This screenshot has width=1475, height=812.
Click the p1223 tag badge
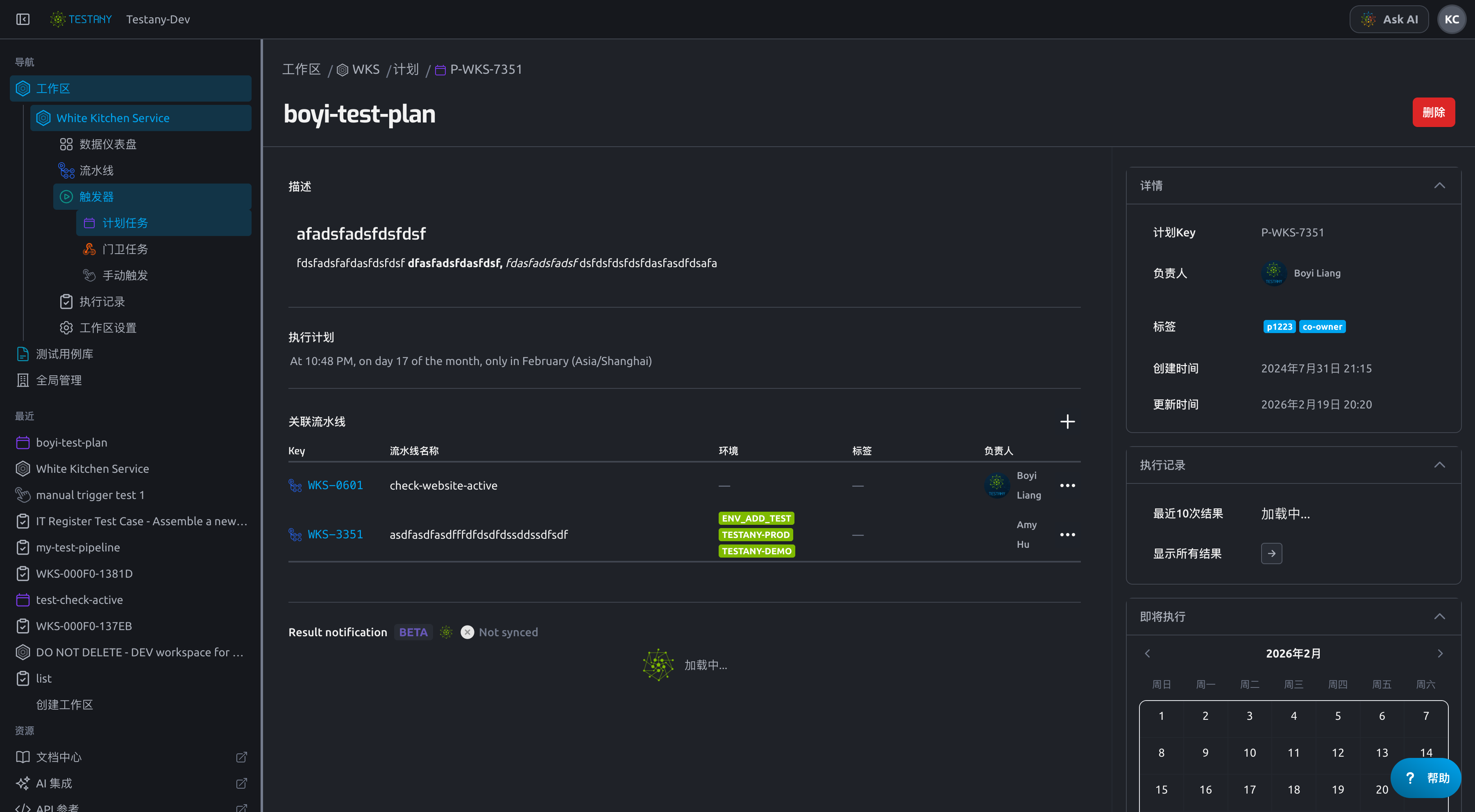1279,327
